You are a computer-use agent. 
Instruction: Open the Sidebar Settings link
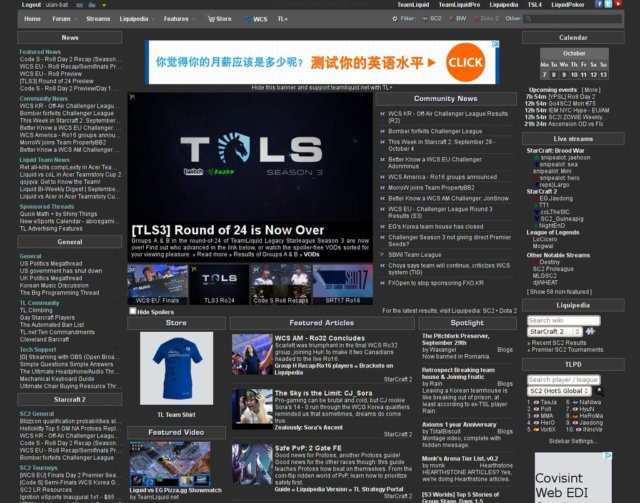(573, 441)
